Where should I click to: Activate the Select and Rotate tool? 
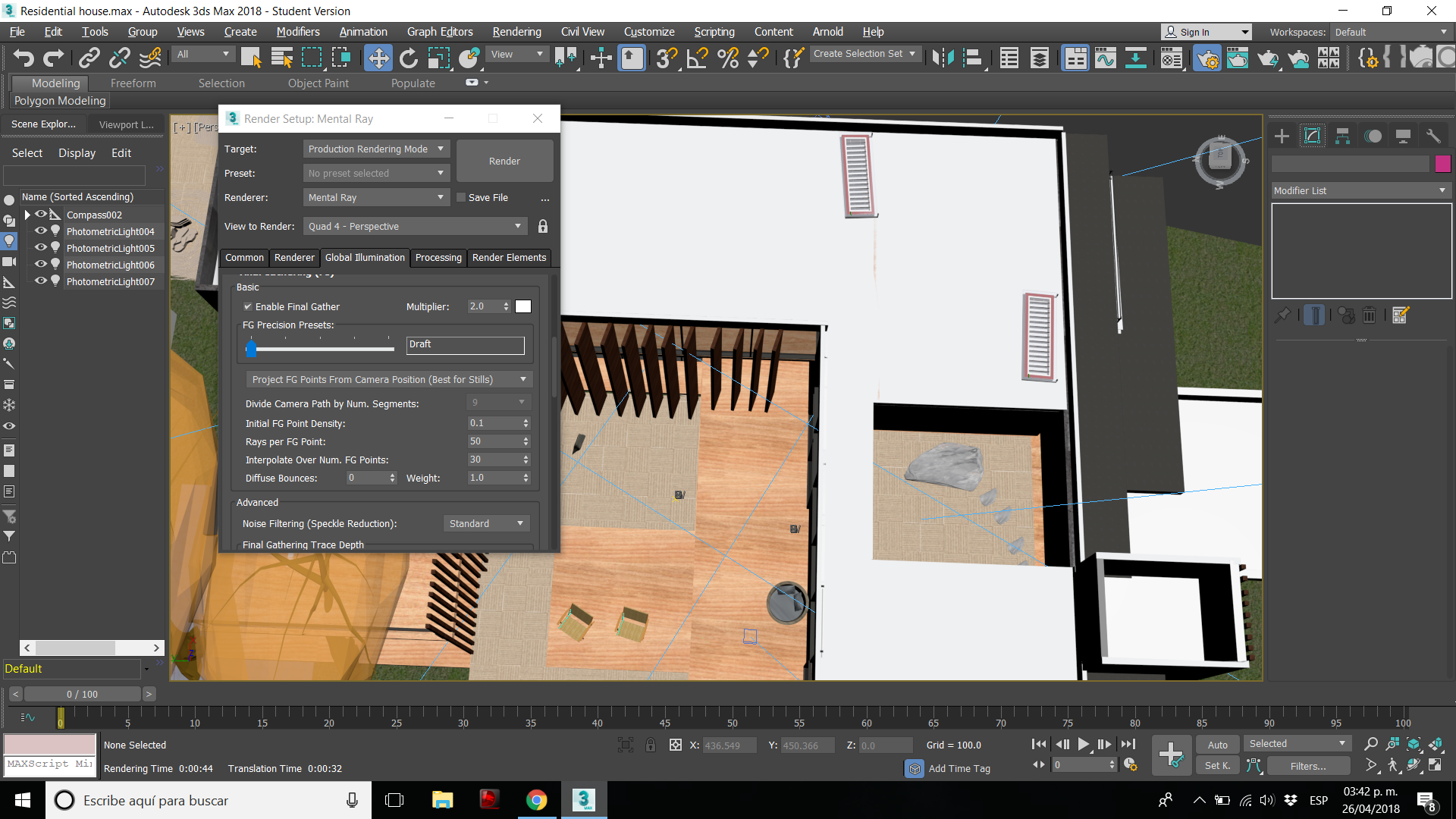(x=408, y=58)
